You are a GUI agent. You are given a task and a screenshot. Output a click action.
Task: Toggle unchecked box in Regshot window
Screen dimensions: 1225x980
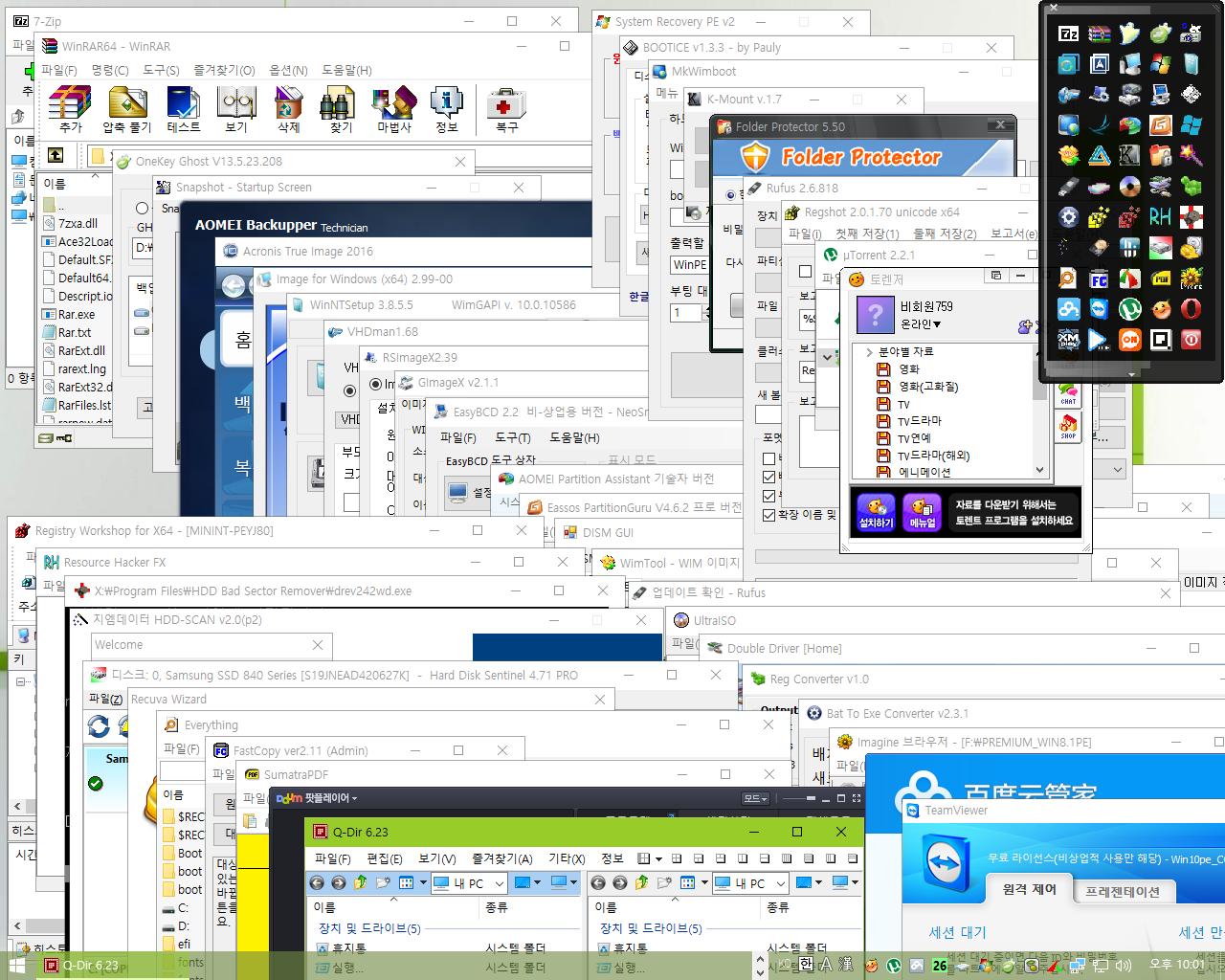(x=805, y=271)
